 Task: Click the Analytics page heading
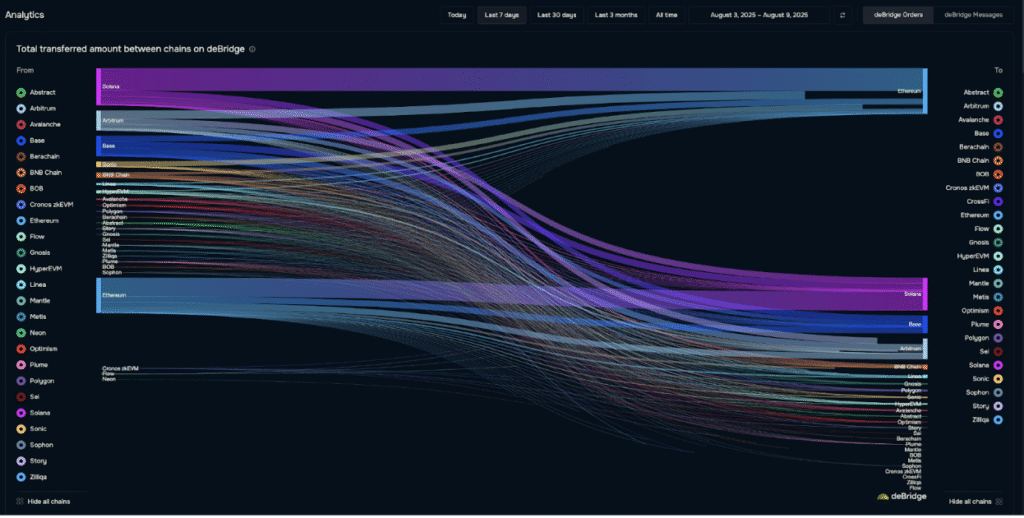25,14
